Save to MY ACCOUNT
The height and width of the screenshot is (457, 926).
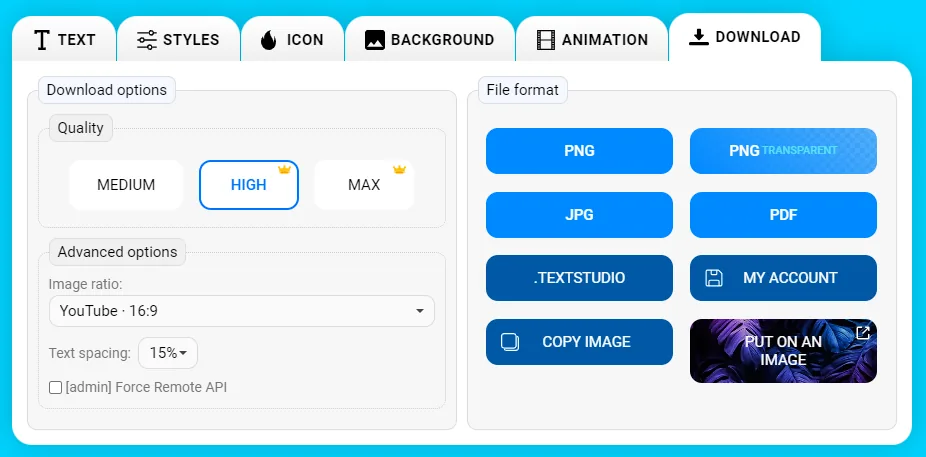[783, 278]
